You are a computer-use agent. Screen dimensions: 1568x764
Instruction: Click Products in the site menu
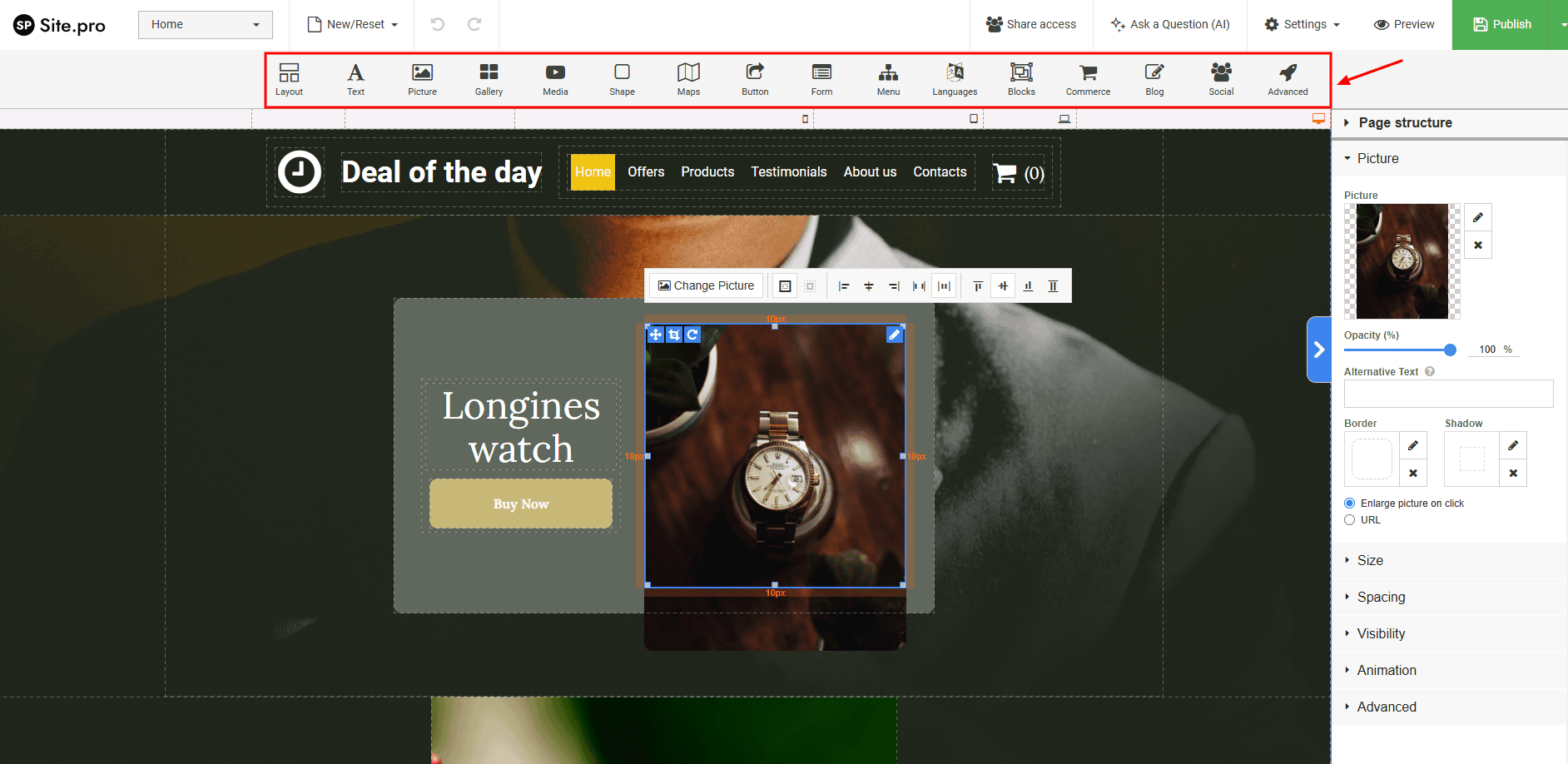pos(707,171)
